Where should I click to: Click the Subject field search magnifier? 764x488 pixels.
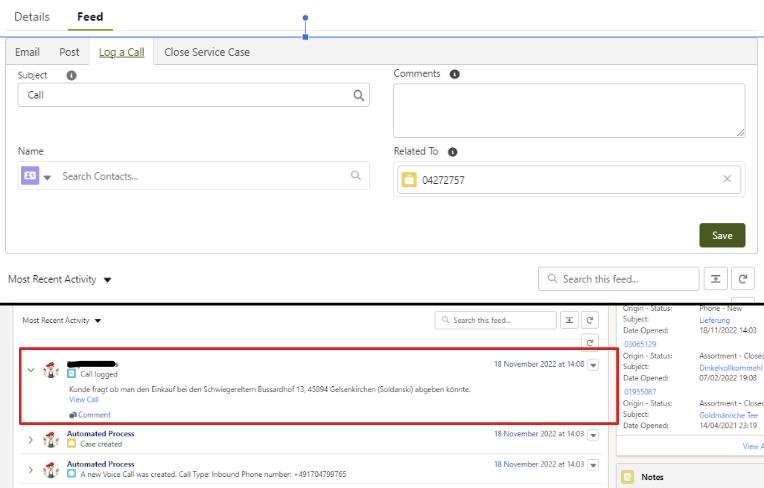pyautogui.click(x=358, y=96)
